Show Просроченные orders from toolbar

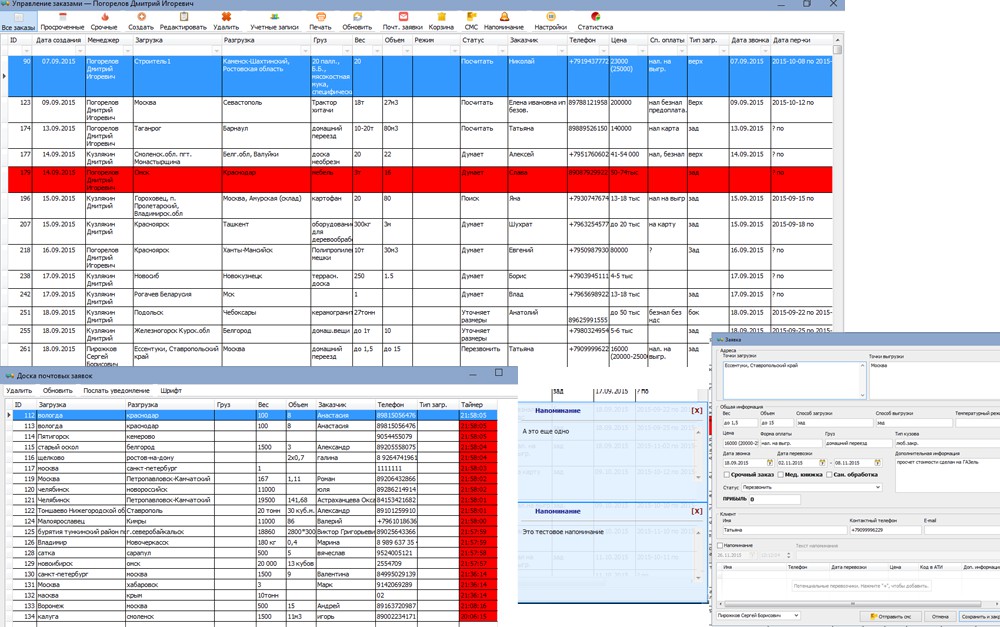click(x=62, y=21)
